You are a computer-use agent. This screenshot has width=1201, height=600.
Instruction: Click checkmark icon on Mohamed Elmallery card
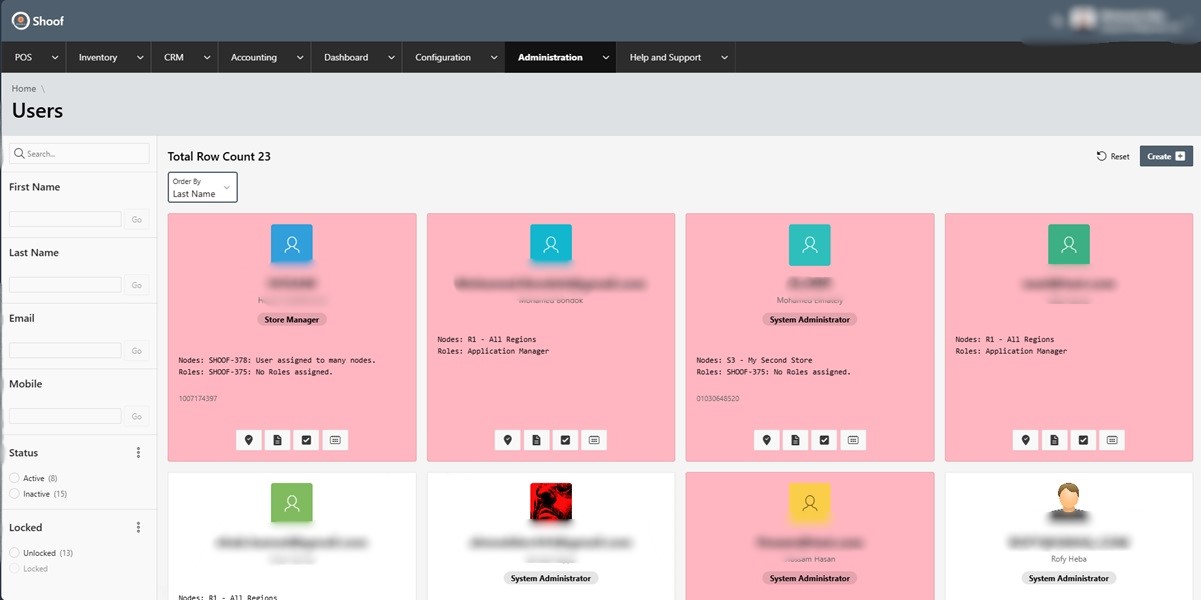(824, 440)
